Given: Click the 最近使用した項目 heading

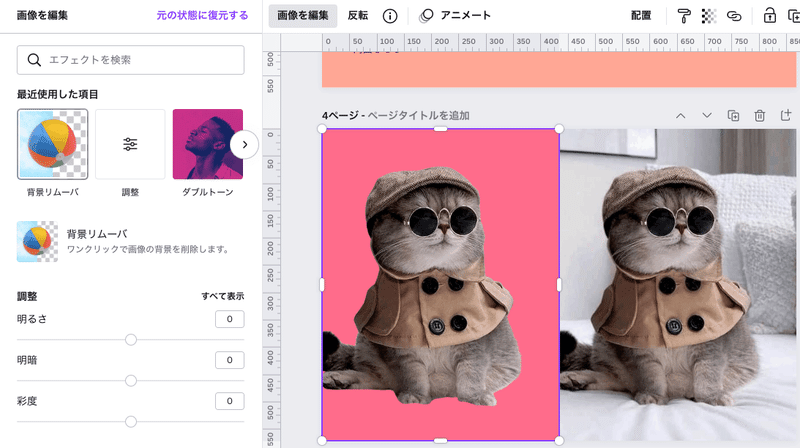Looking at the screenshot, I should 58,94.
